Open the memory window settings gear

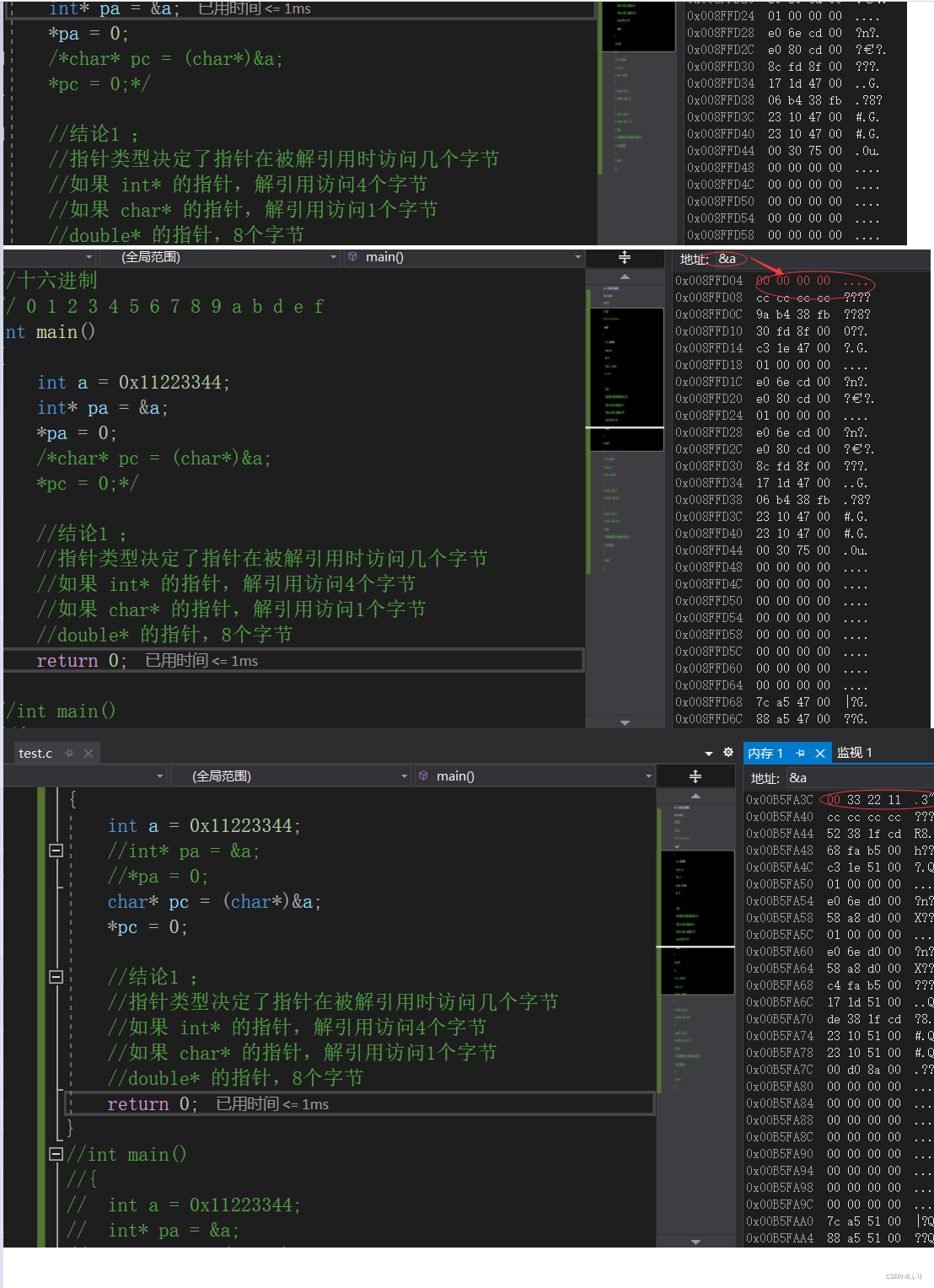[x=727, y=752]
